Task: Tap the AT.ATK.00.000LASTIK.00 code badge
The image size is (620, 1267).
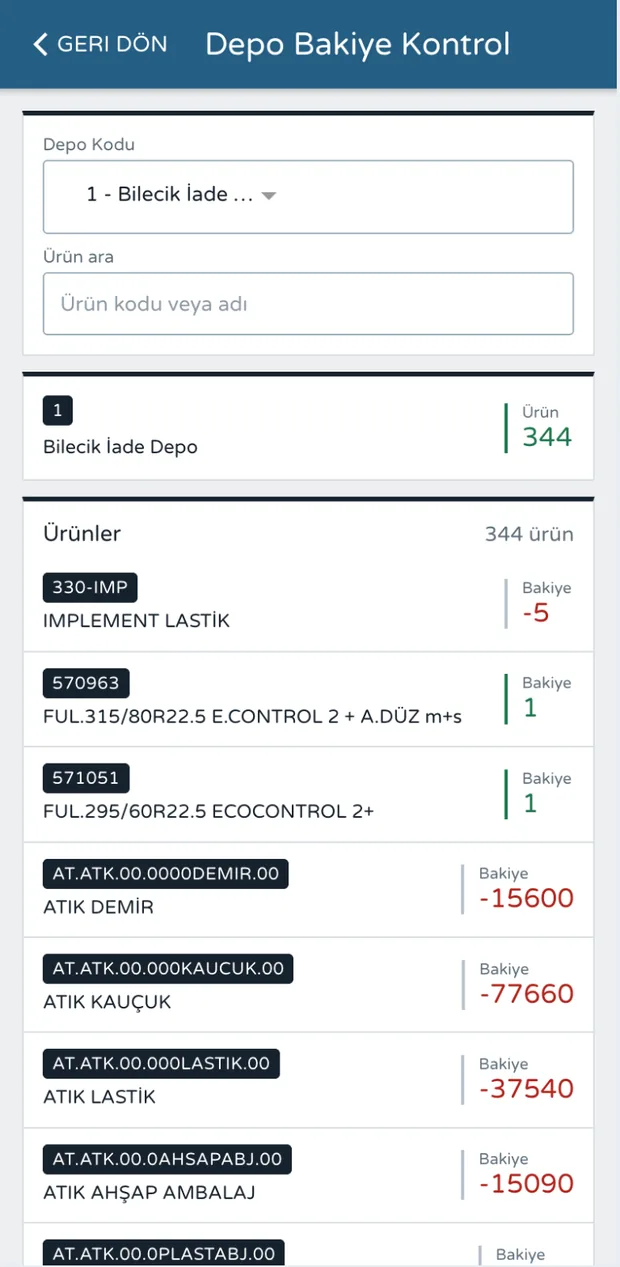Action: point(161,1063)
